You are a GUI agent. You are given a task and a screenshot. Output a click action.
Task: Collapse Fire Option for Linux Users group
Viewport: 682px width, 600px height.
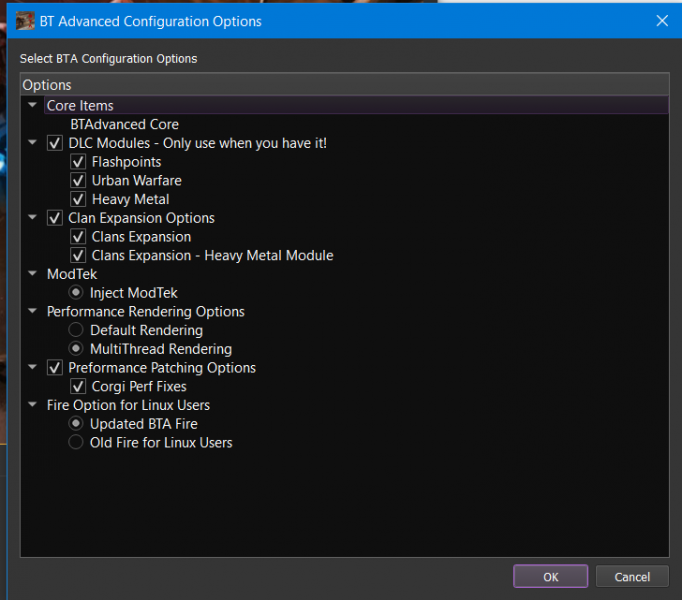(x=33, y=406)
